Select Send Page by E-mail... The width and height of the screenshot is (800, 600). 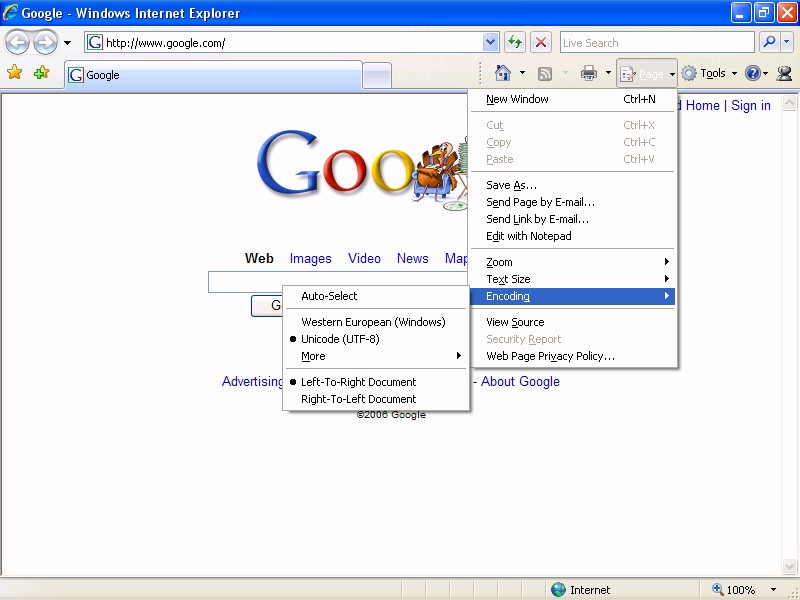point(572,202)
